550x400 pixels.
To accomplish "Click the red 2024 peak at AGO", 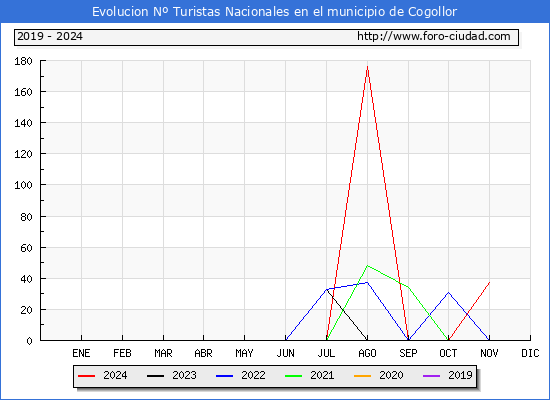I will coord(367,66).
